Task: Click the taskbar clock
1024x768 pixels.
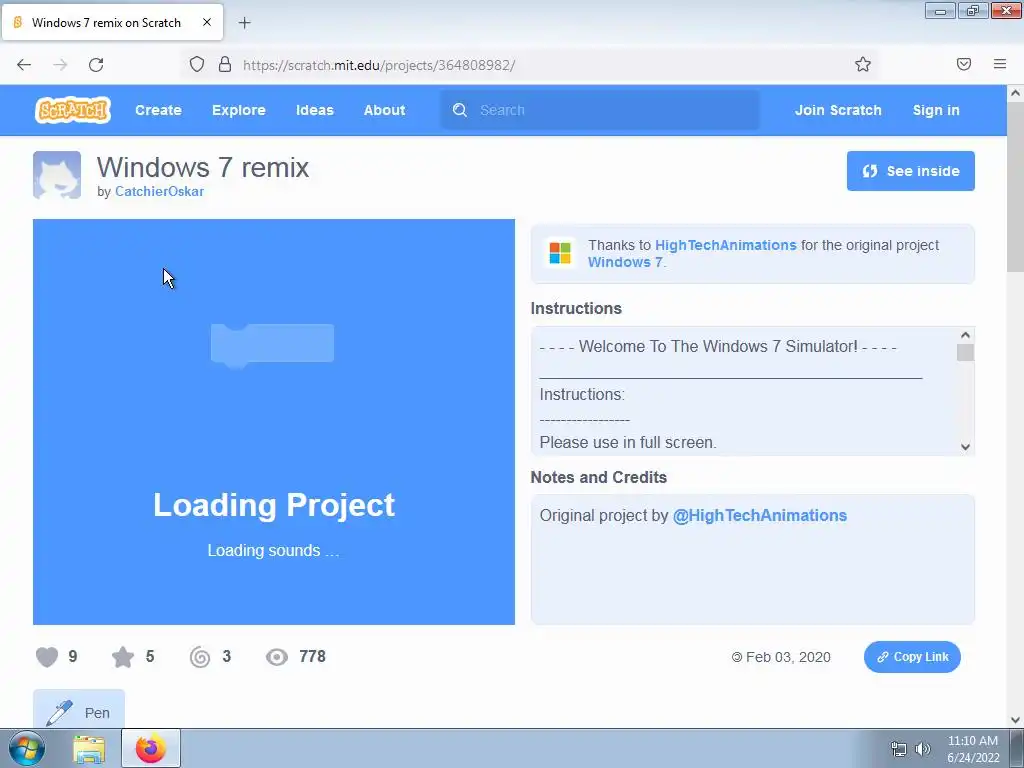Action: (x=973, y=749)
